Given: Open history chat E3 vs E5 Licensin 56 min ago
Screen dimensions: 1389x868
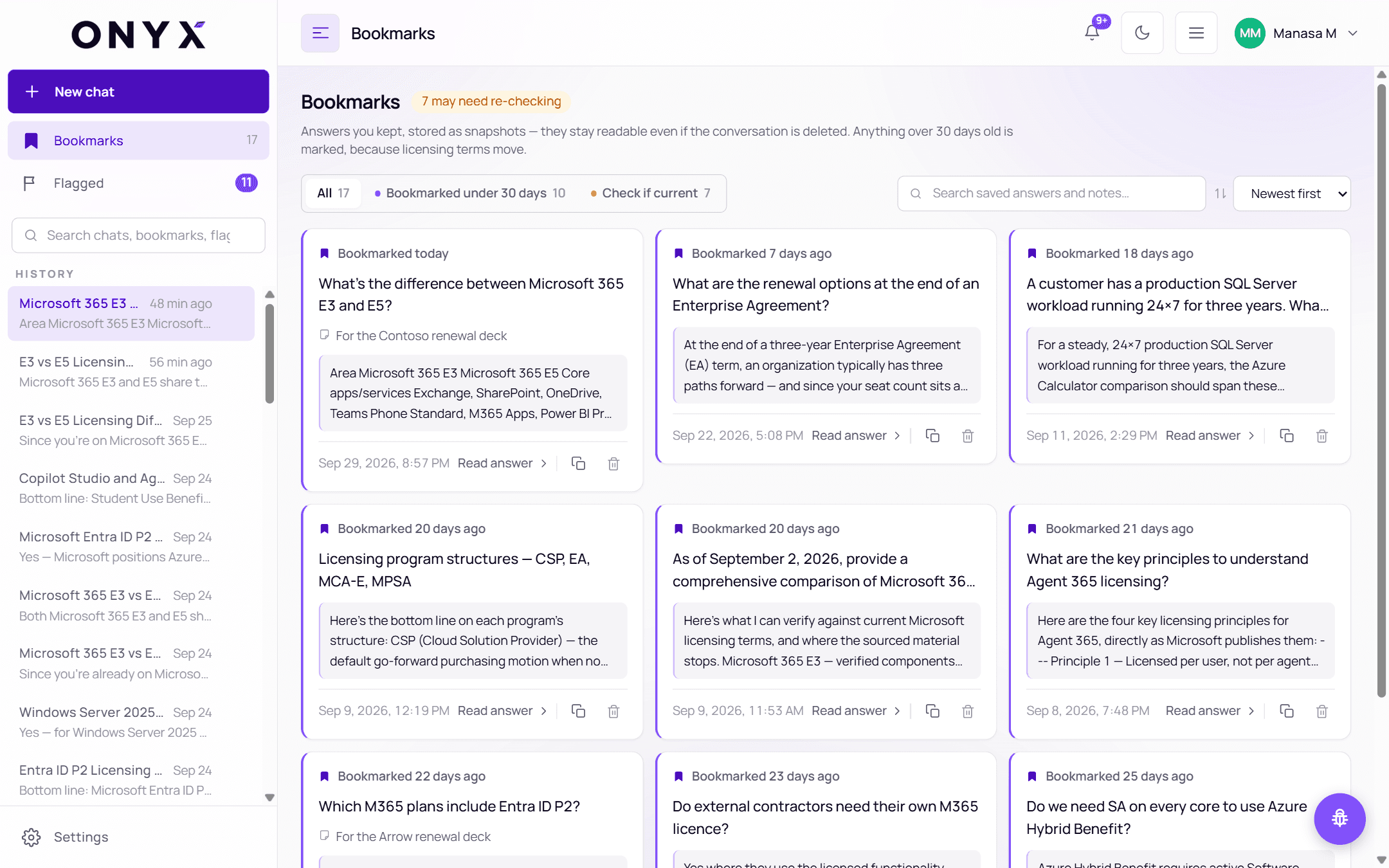Looking at the screenshot, I should tap(131, 372).
